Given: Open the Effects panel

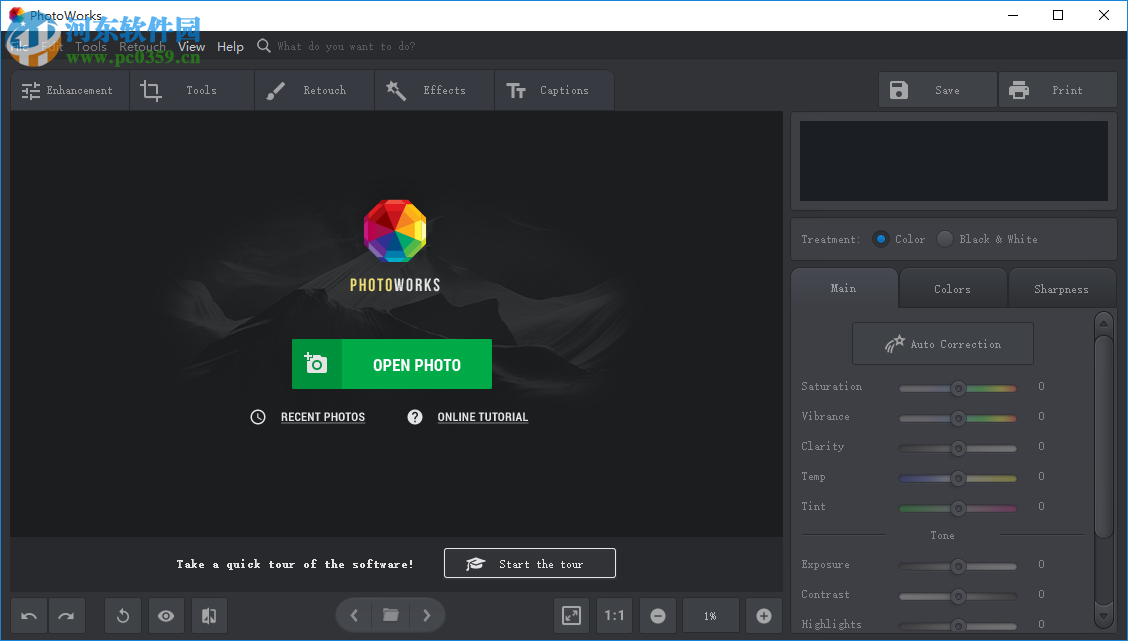Looking at the screenshot, I should [x=433, y=90].
